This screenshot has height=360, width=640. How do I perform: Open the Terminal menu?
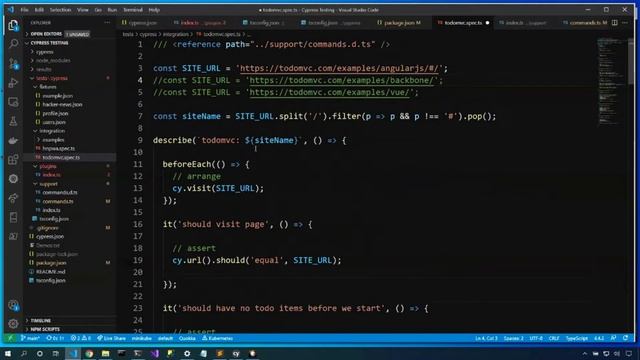[133, 10]
